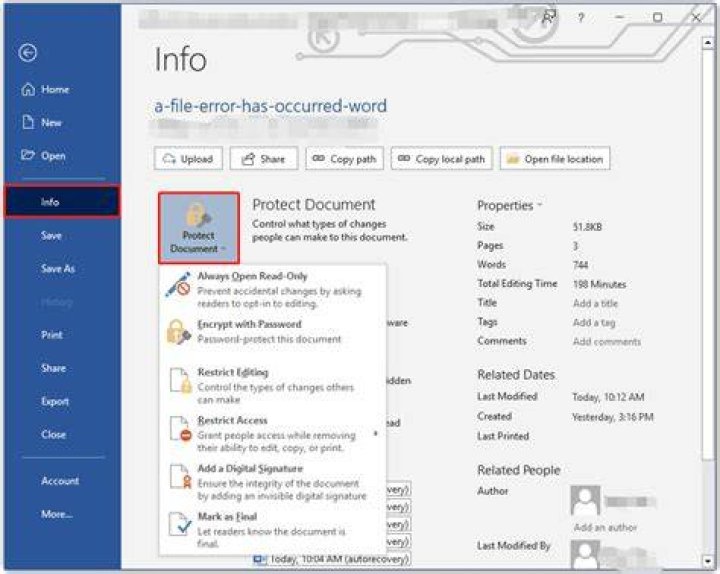The height and width of the screenshot is (574, 720).
Task: Open Account in the sidebar
Action: (x=60, y=481)
